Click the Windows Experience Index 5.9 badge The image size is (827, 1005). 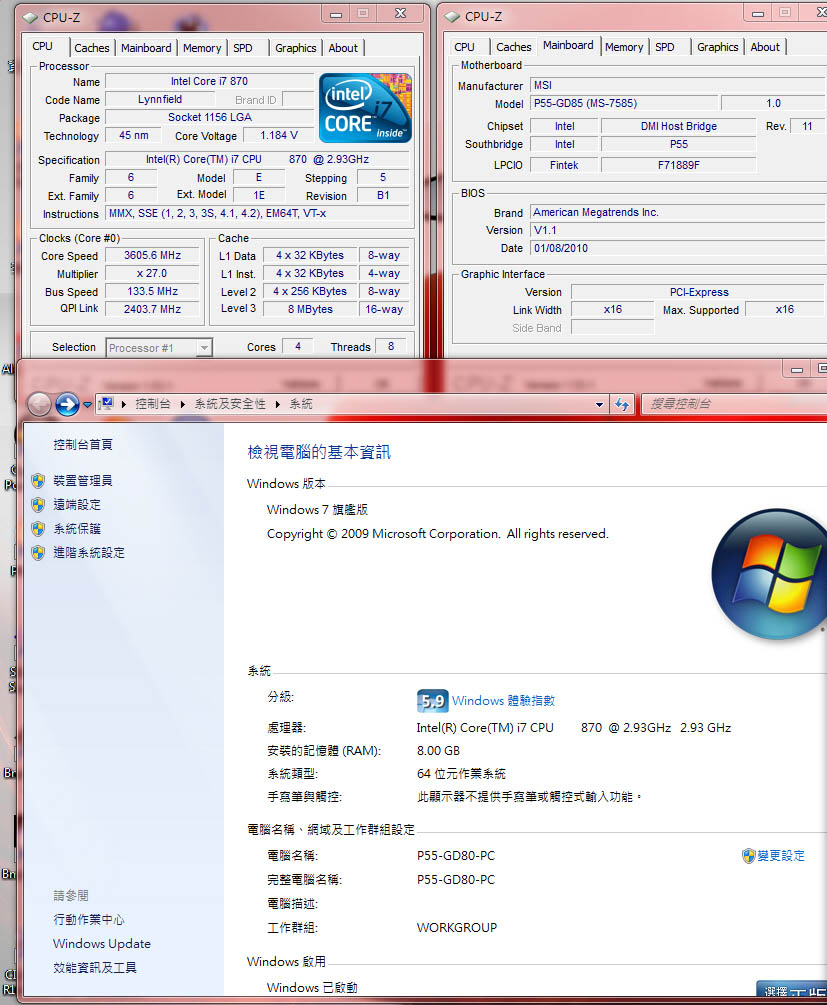click(433, 701)
